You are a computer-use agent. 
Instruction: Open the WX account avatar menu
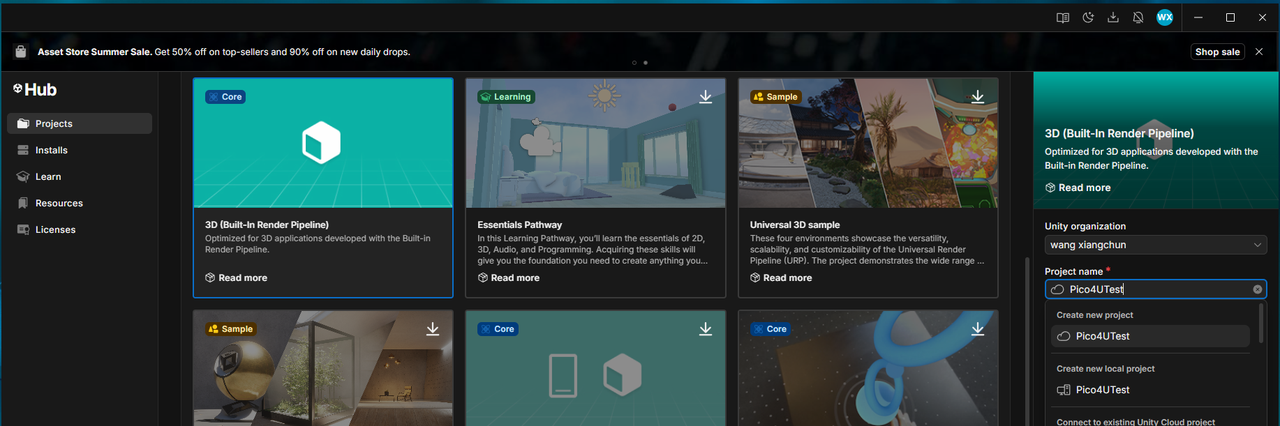pyautogui.click(x=1164, y=17)
